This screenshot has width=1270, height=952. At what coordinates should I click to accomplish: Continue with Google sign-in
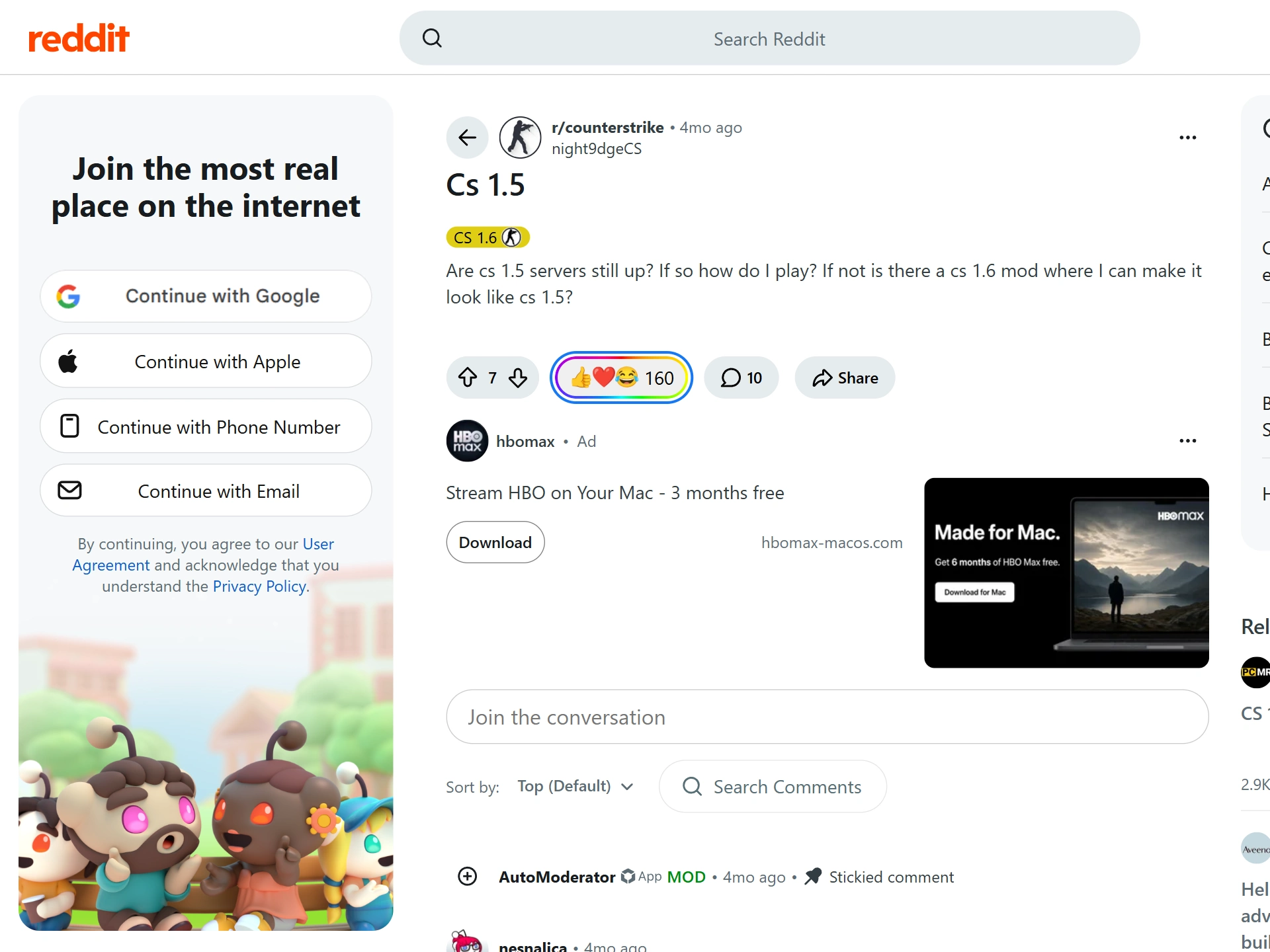click(206, 296)
